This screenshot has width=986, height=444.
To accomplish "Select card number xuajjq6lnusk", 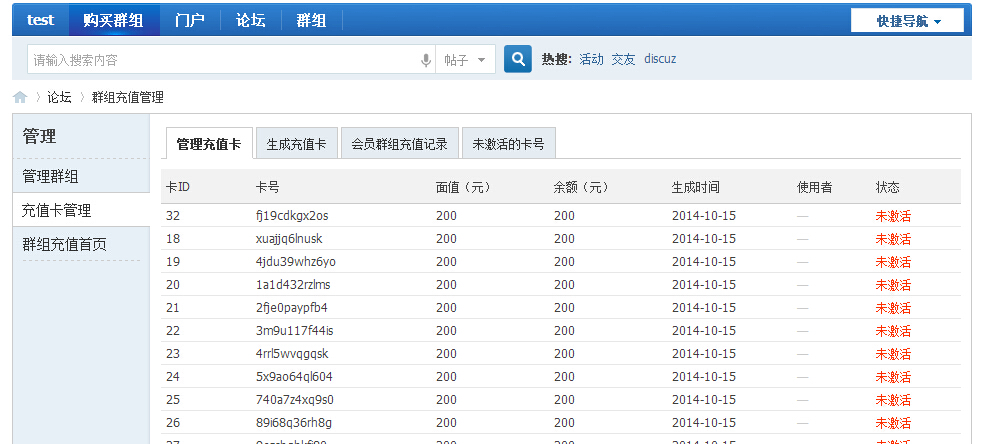I will coord(289,239).
